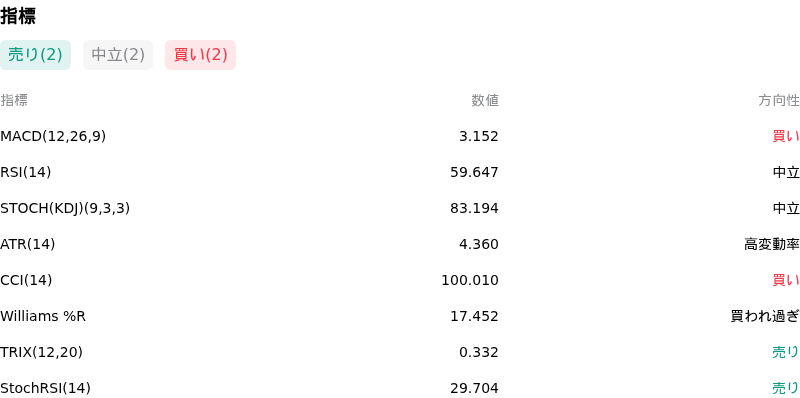Click the 買われ過ぎ signal for Williams %R
This screenshot has width=800, height=398.
765,316
